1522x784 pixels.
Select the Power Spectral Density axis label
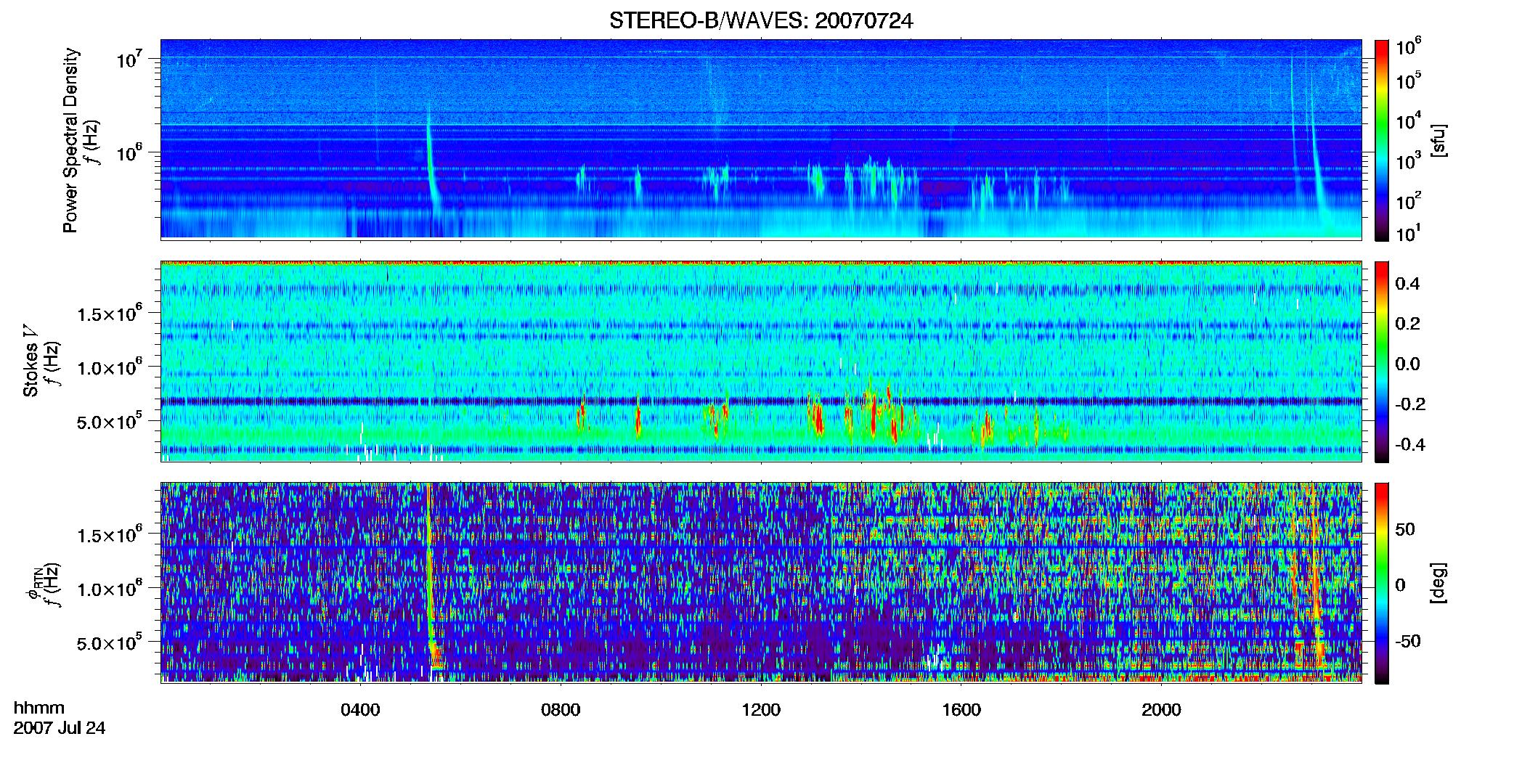pos(70,140)
